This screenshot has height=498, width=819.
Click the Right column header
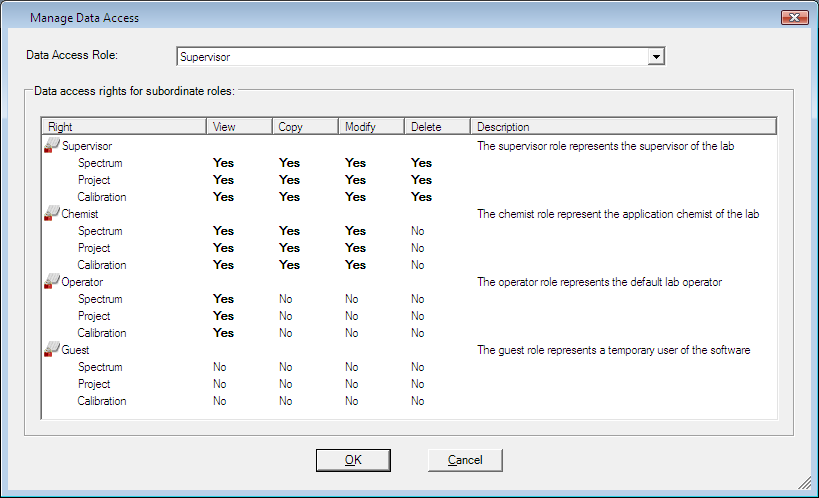(124, 127)
